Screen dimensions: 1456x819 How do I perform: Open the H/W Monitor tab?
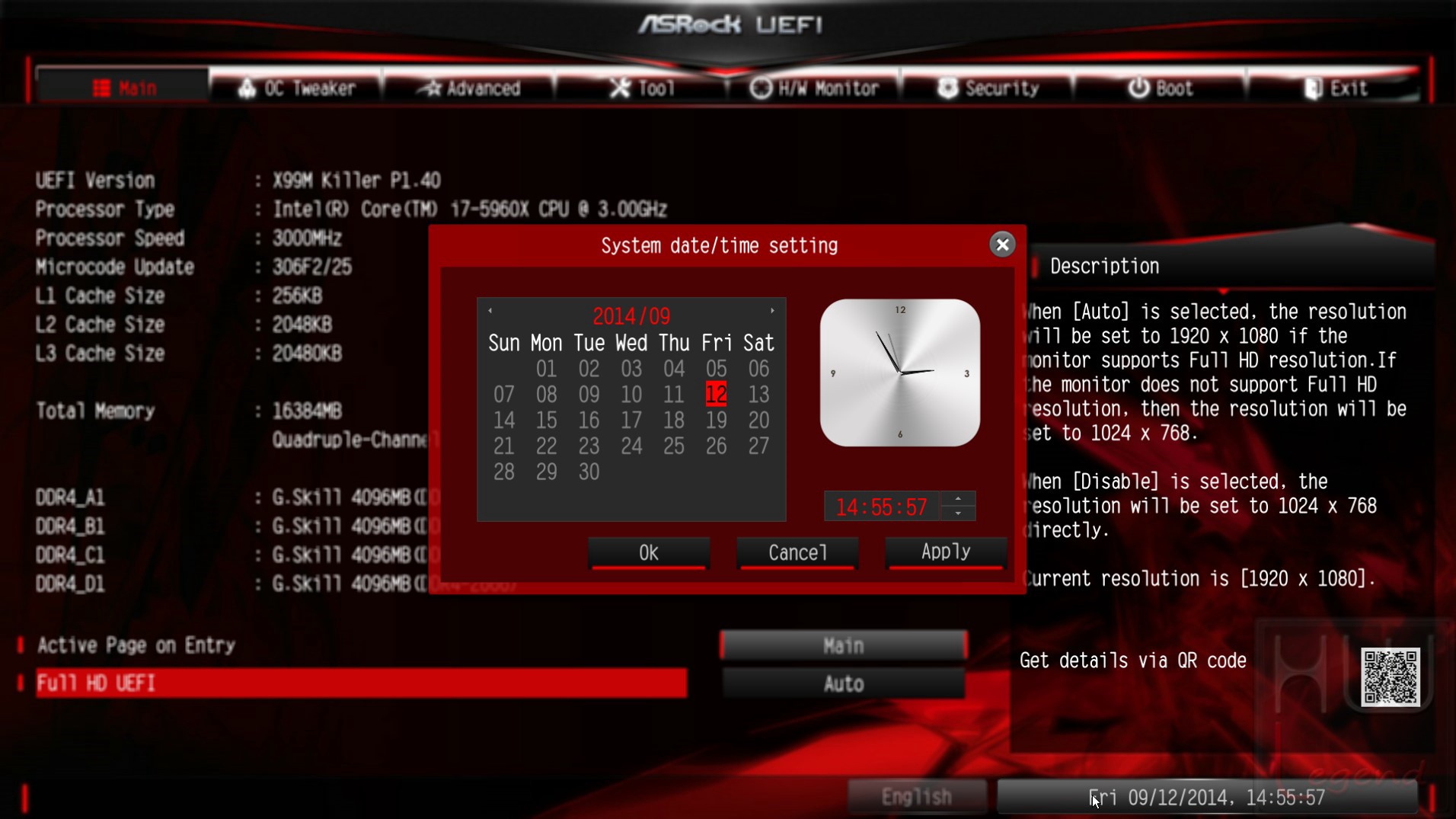tap(815, 88)
